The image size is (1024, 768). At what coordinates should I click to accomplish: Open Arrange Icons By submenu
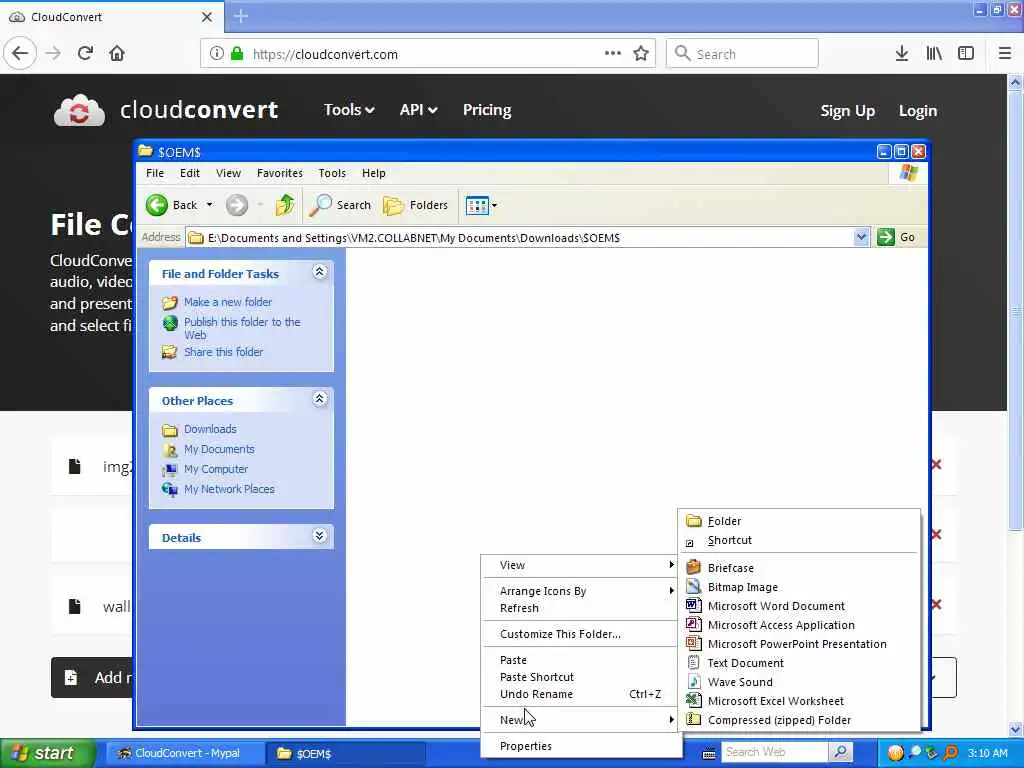[x=580, y=591]
